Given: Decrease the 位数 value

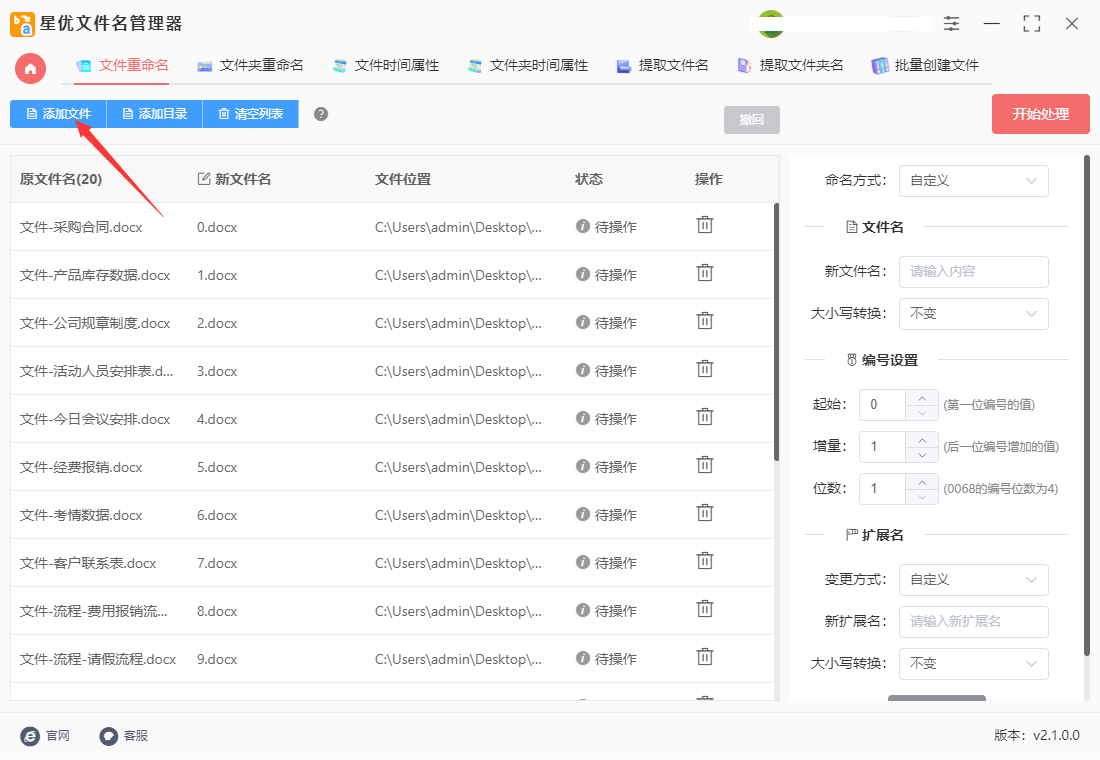Looking at the screenshot, I should [922, 497].
